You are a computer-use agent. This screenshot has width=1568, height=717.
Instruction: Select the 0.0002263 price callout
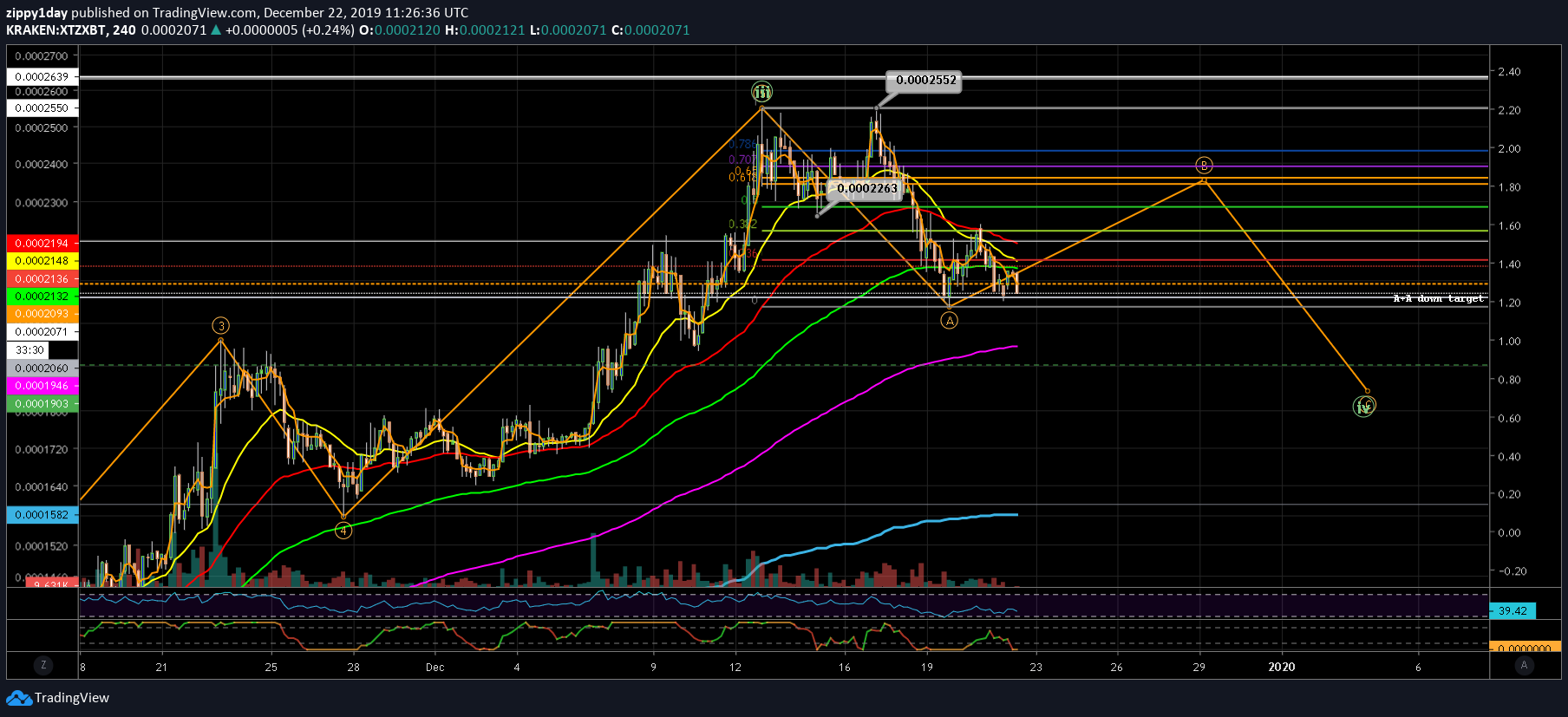(x=866, y=188)
